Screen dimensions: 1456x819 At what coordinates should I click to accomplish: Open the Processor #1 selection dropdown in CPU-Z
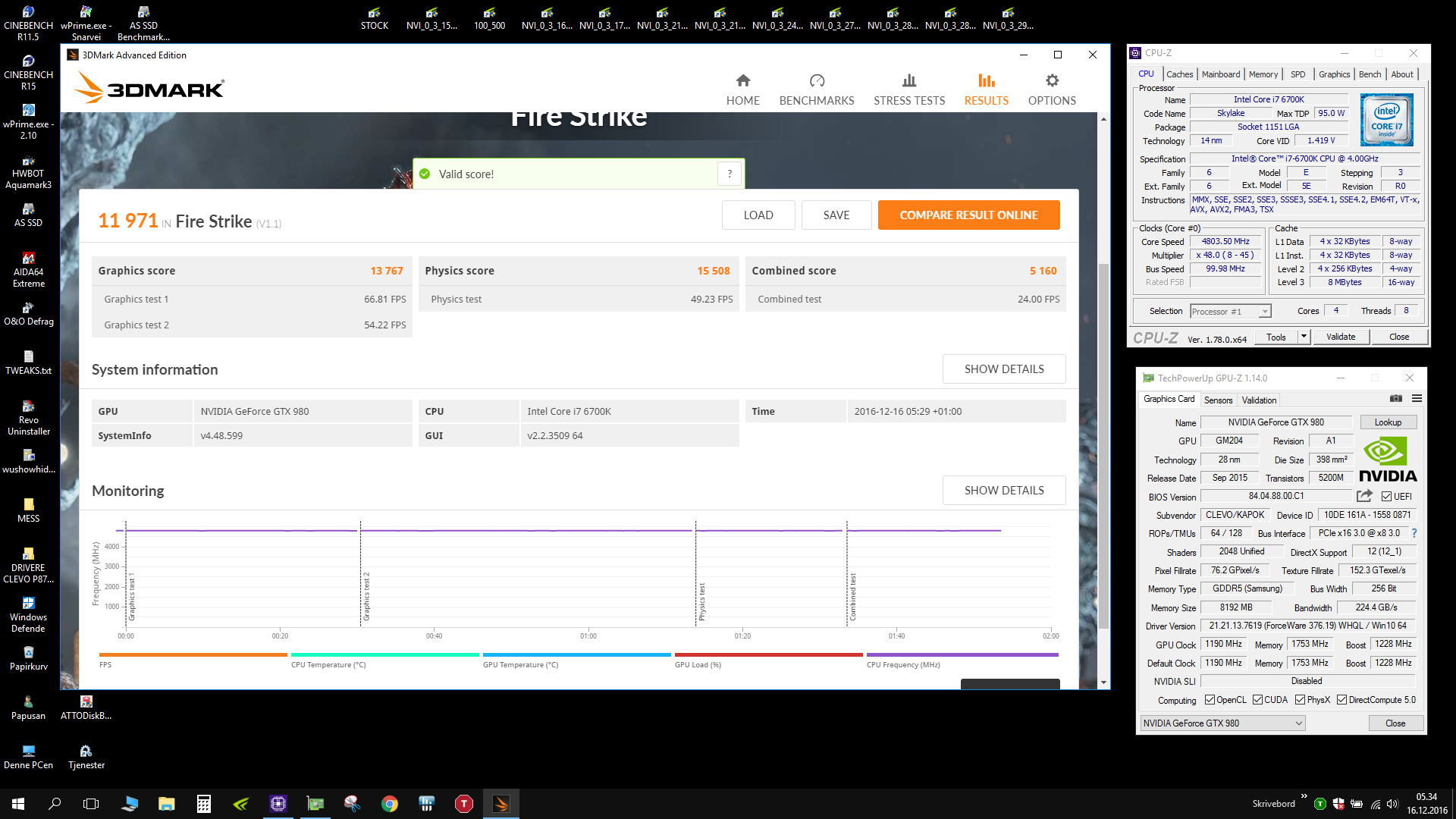[x=1230, y=312]
